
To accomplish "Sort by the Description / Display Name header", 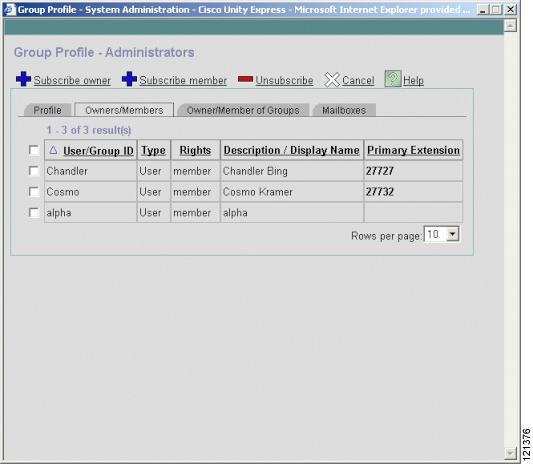I will click(x=292, y=150).
